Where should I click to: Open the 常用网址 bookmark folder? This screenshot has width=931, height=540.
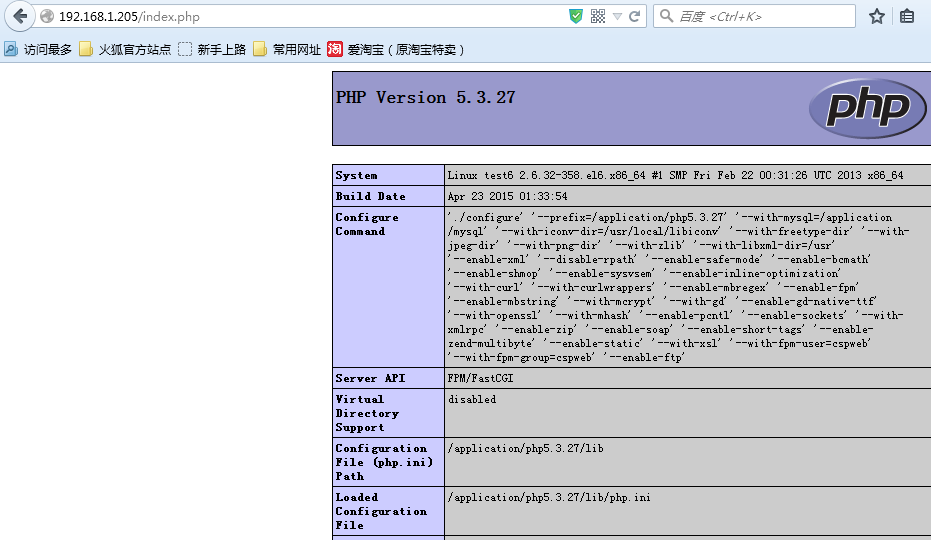pyautogui.click(x=287, y=49)
